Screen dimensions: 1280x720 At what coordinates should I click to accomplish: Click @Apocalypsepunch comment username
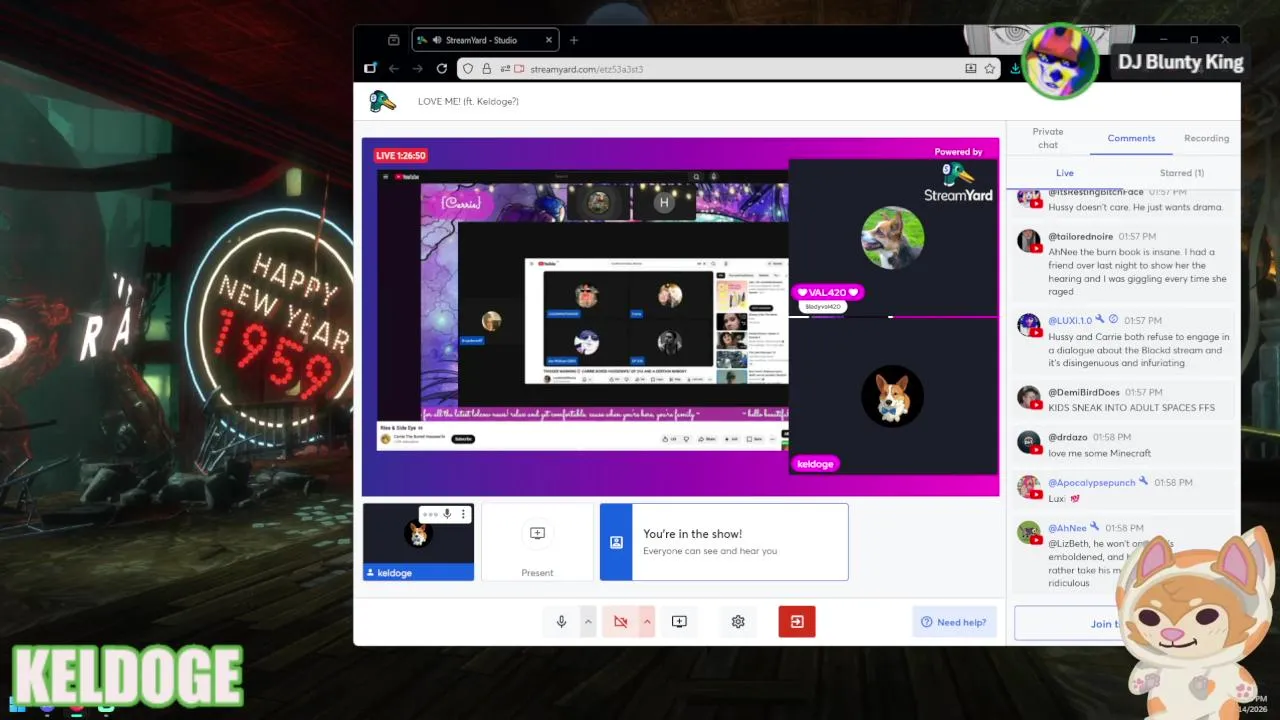(1092, 482)
